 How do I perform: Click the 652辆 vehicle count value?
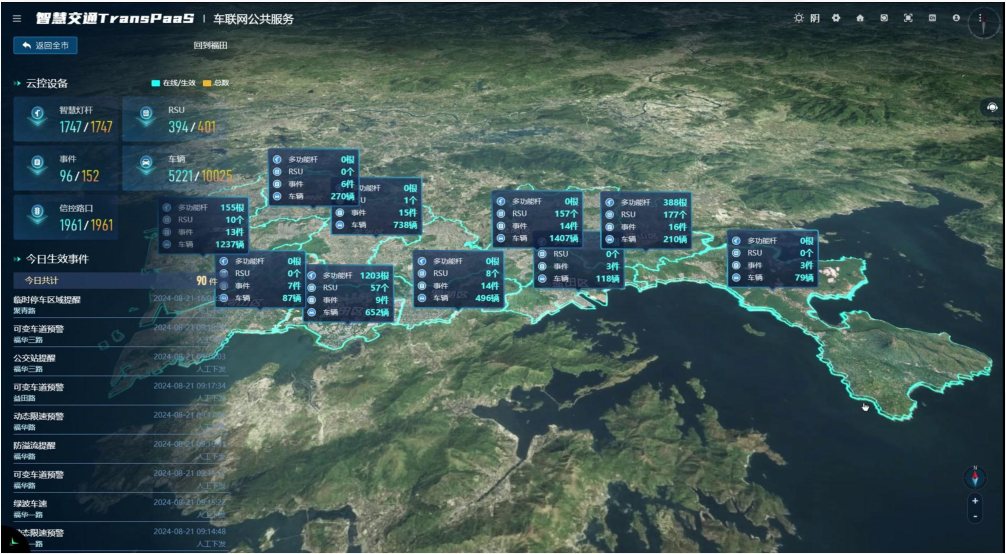(x=377, y=313)
